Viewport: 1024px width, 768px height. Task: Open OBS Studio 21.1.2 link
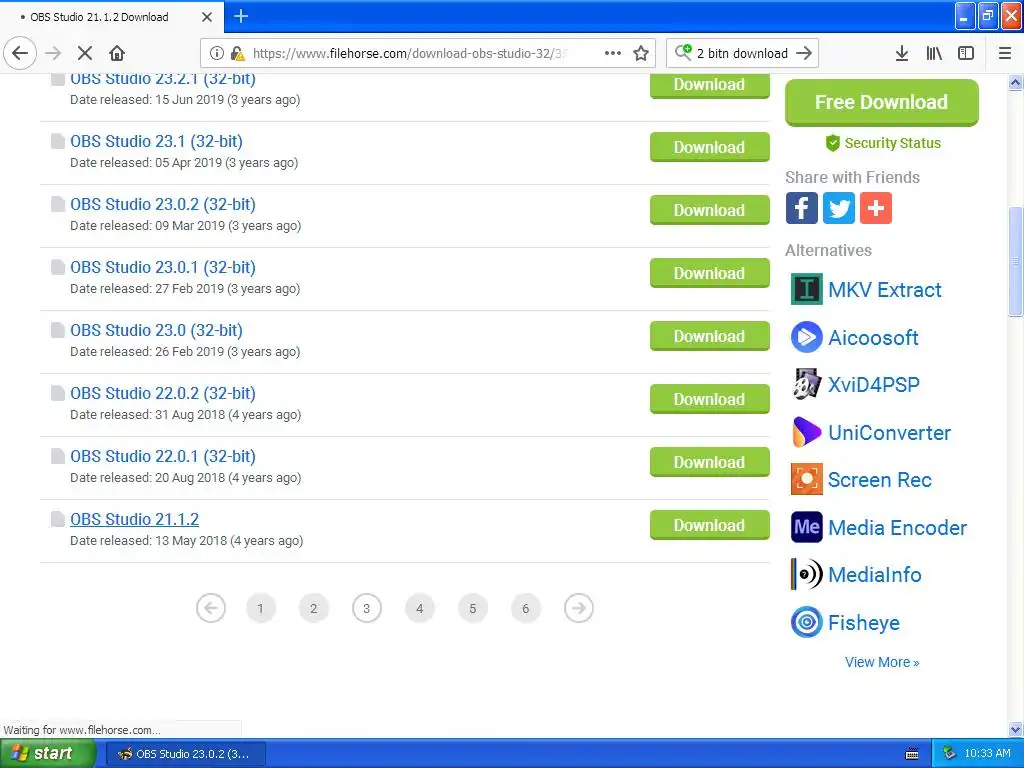135,519
